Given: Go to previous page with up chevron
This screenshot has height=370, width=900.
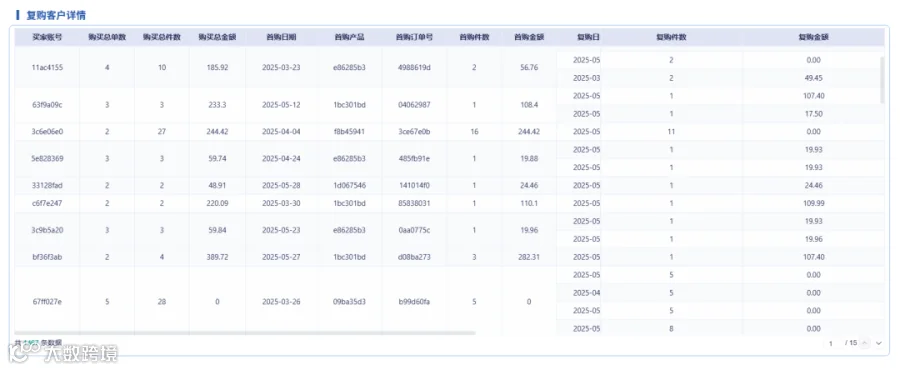Looking at the screenshot, I should click(x=864, y=343).
